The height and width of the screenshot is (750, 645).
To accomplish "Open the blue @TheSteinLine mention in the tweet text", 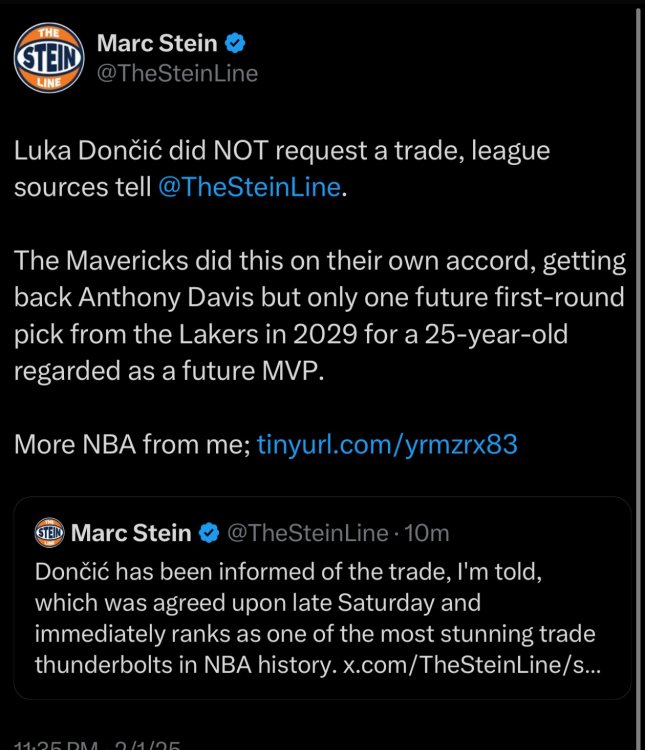I will coord(249,187).
